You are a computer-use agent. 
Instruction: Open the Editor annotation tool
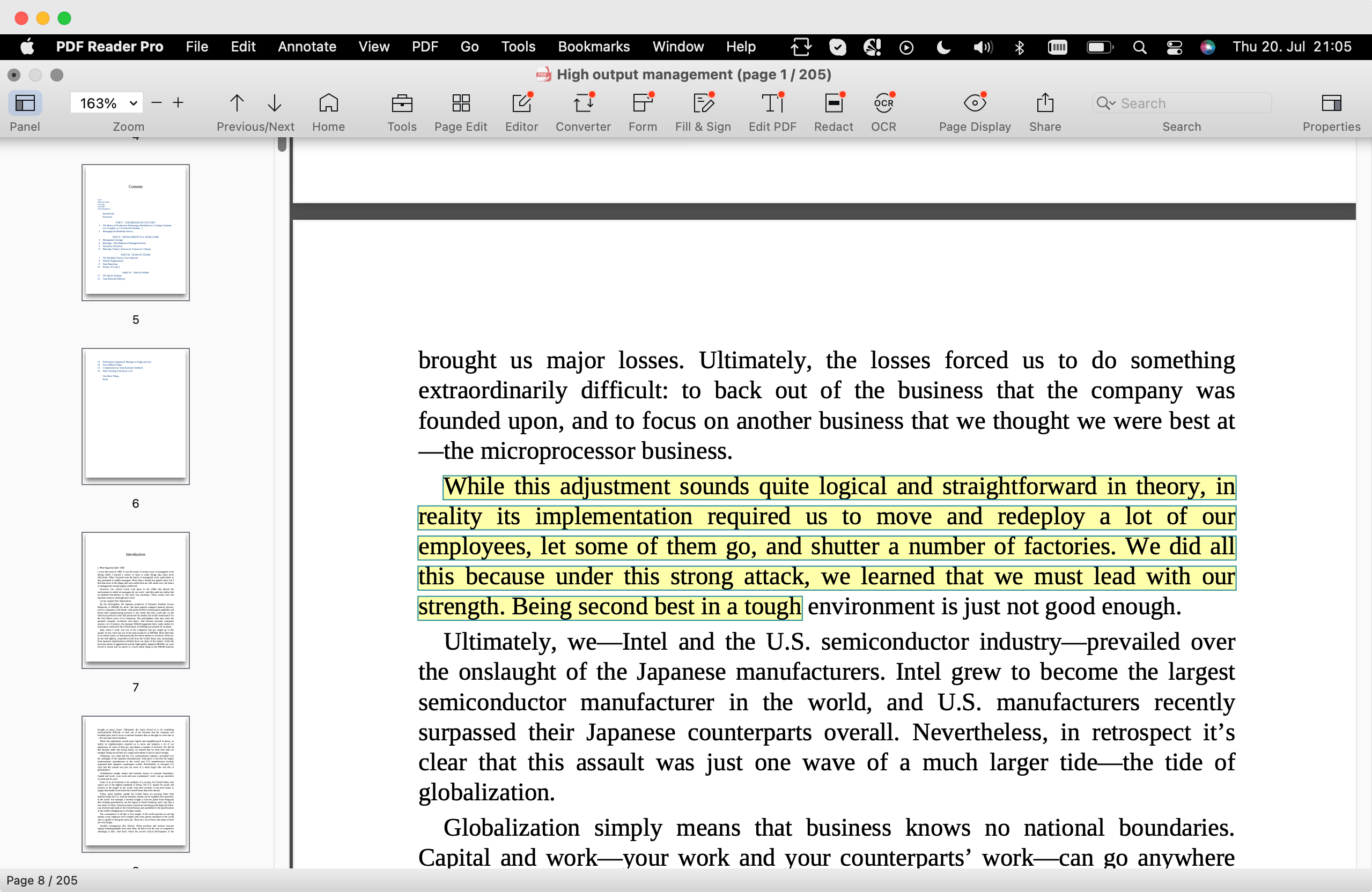pyautogui.click(x=522, y=103)
